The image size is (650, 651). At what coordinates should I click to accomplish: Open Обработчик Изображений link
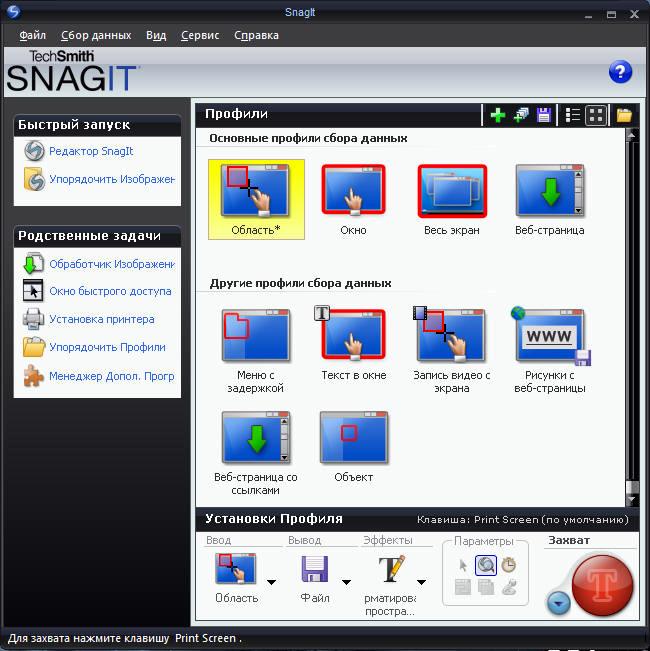pos(112,264)
